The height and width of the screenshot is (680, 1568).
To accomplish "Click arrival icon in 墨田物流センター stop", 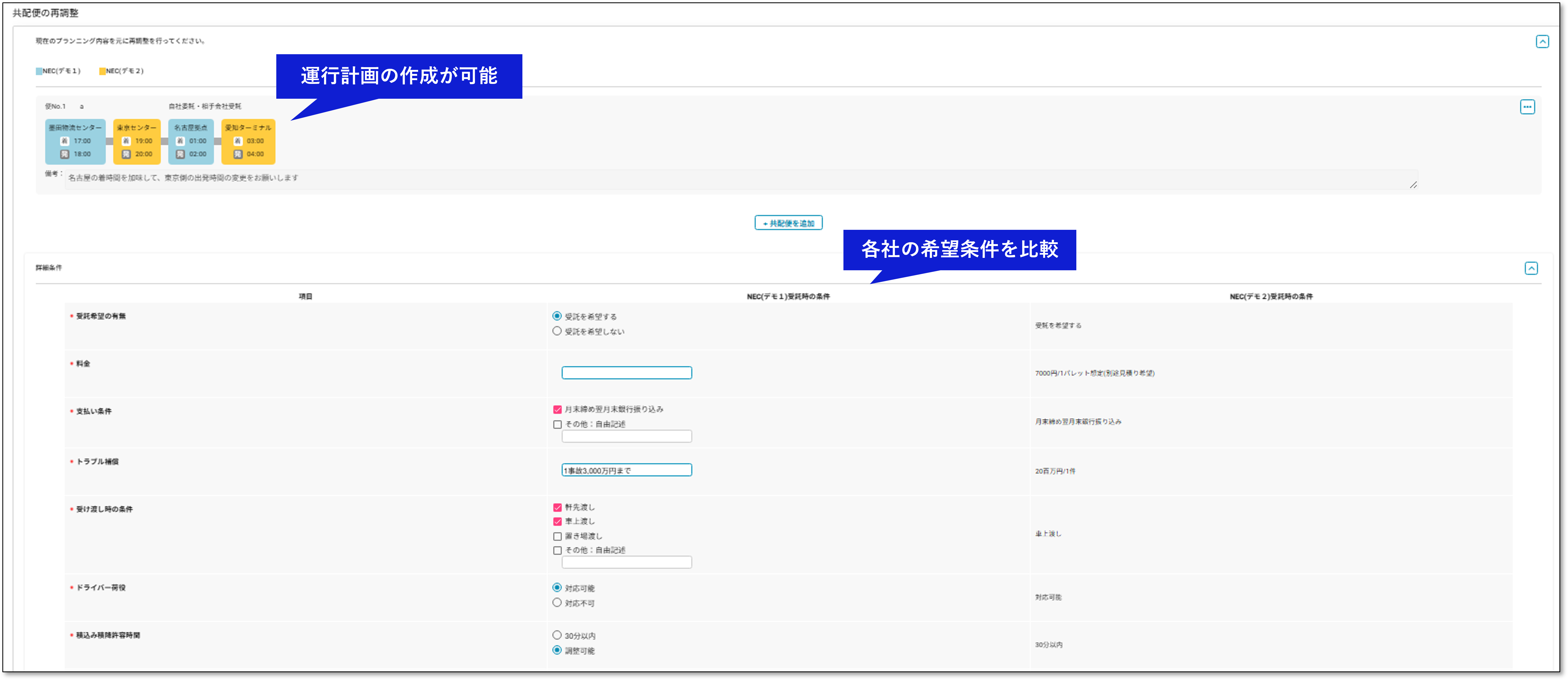I will (64, 141).
